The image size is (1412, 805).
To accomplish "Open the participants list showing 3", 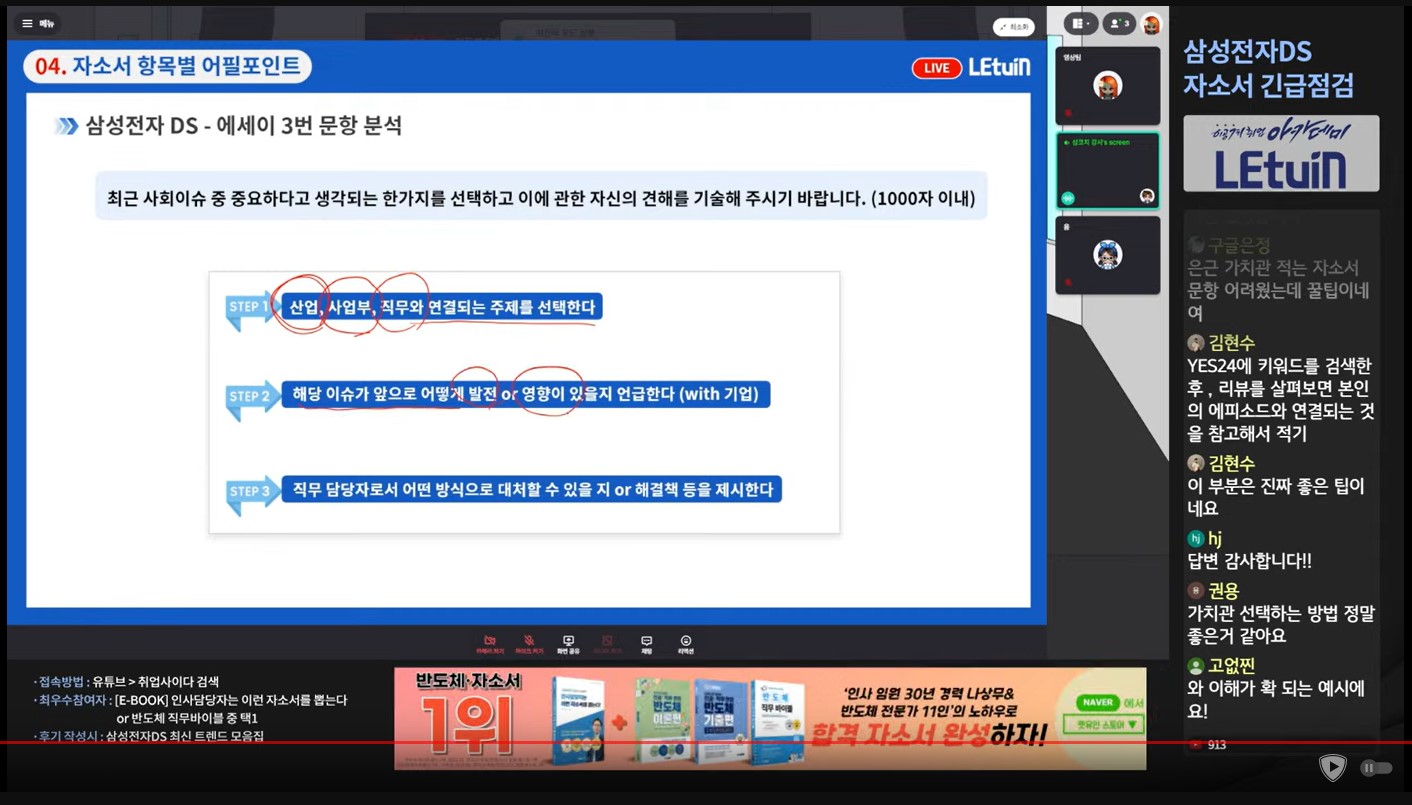I will (x=1119, y=23).
